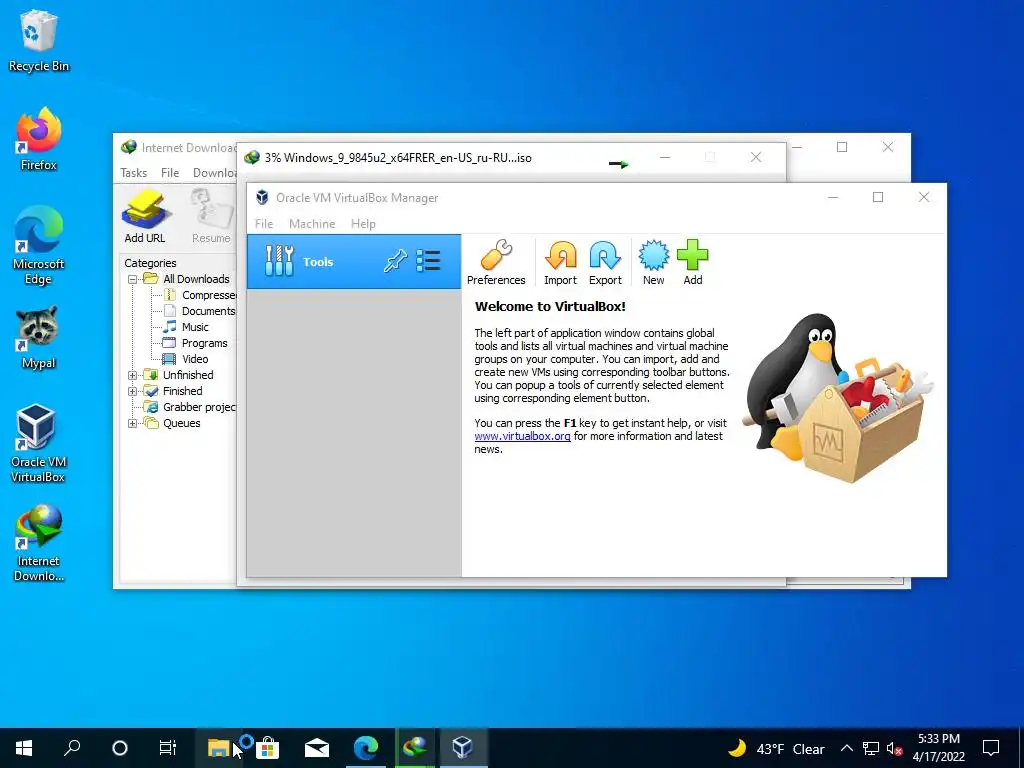The image size is (1024, 768).
Task: Open taskbar Search magnifier
Action: tap(72, 748)
